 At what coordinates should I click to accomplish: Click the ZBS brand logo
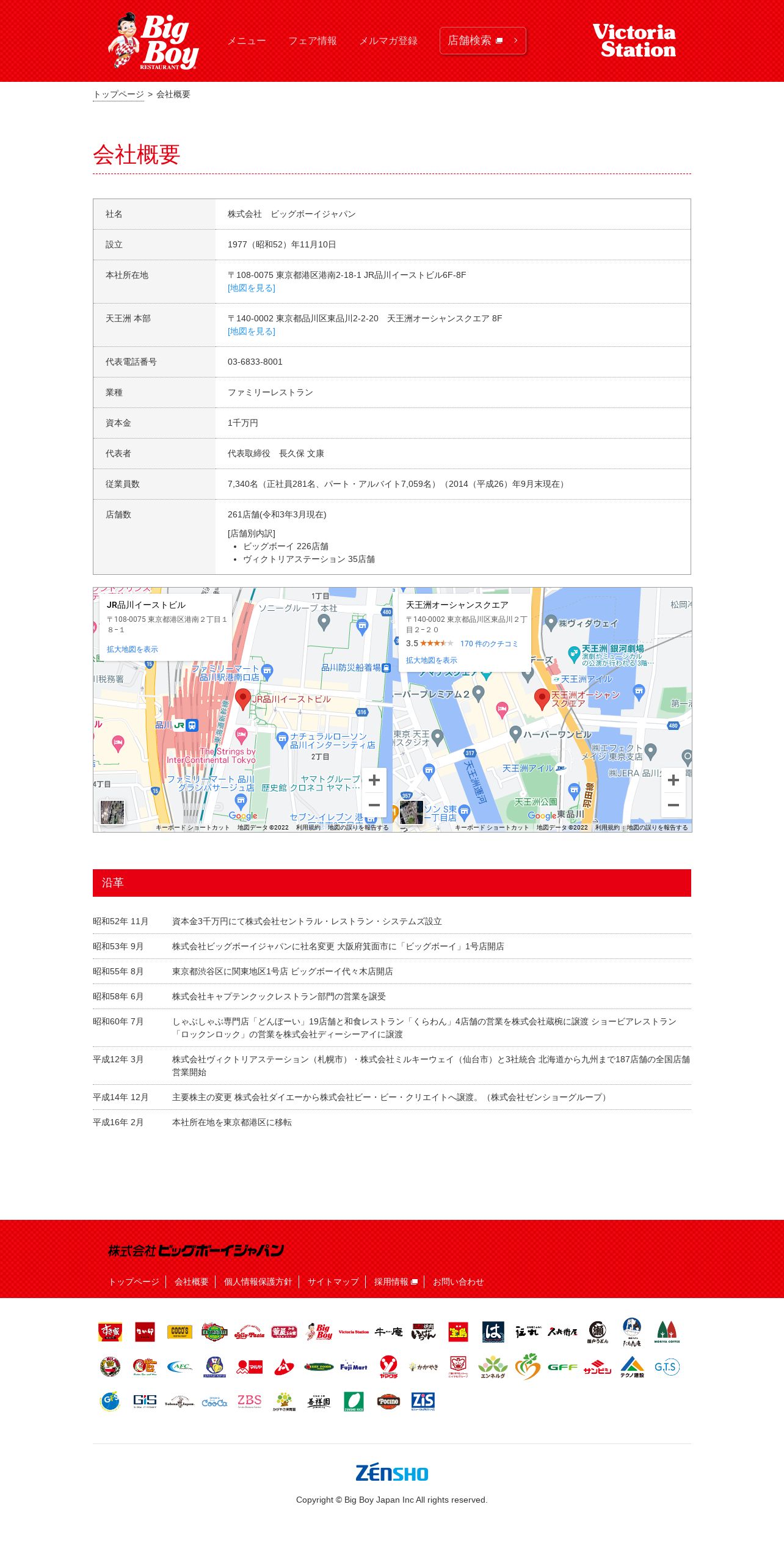249,1401
